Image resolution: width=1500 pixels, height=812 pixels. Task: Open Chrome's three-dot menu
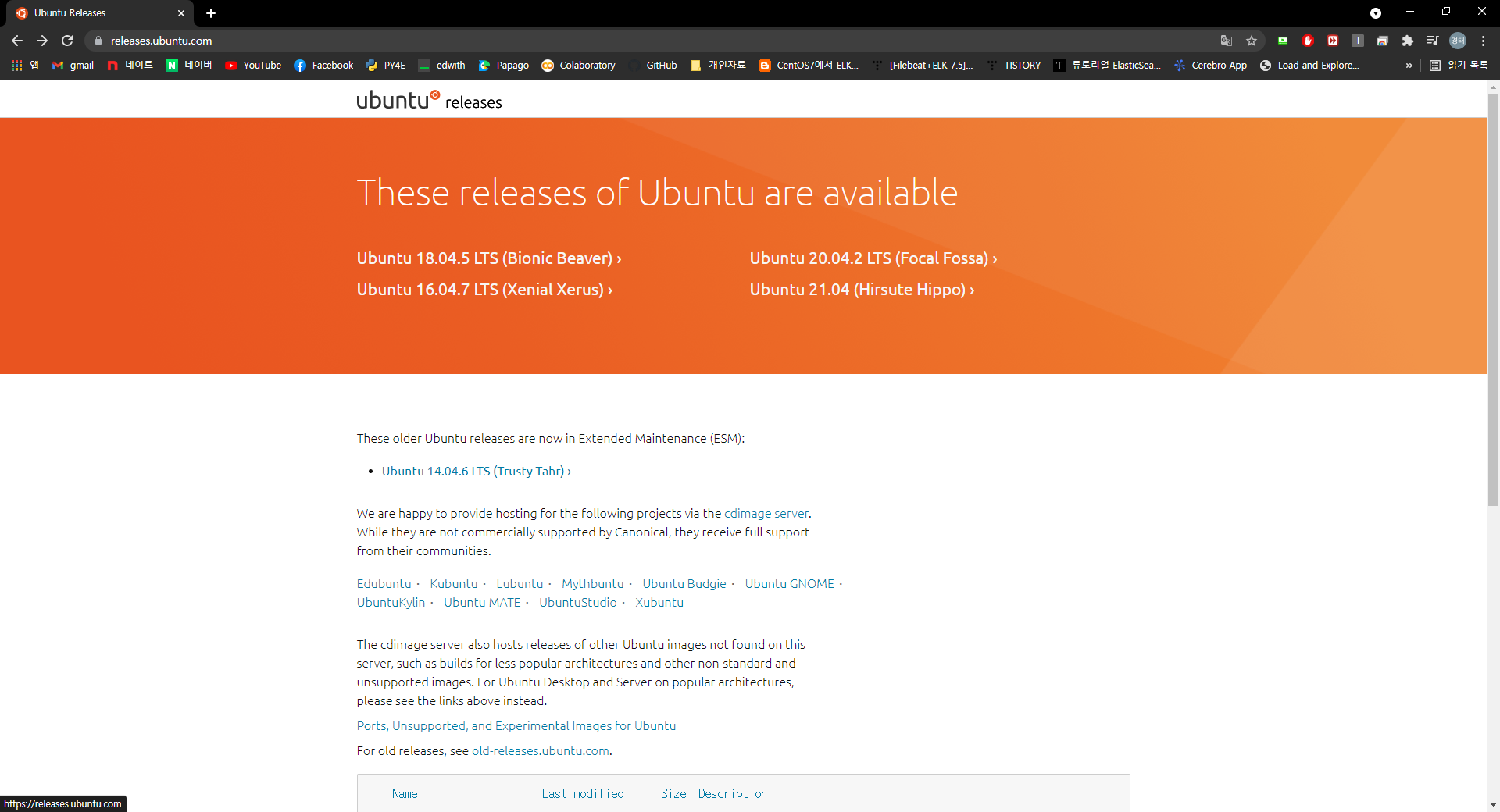1483,41
